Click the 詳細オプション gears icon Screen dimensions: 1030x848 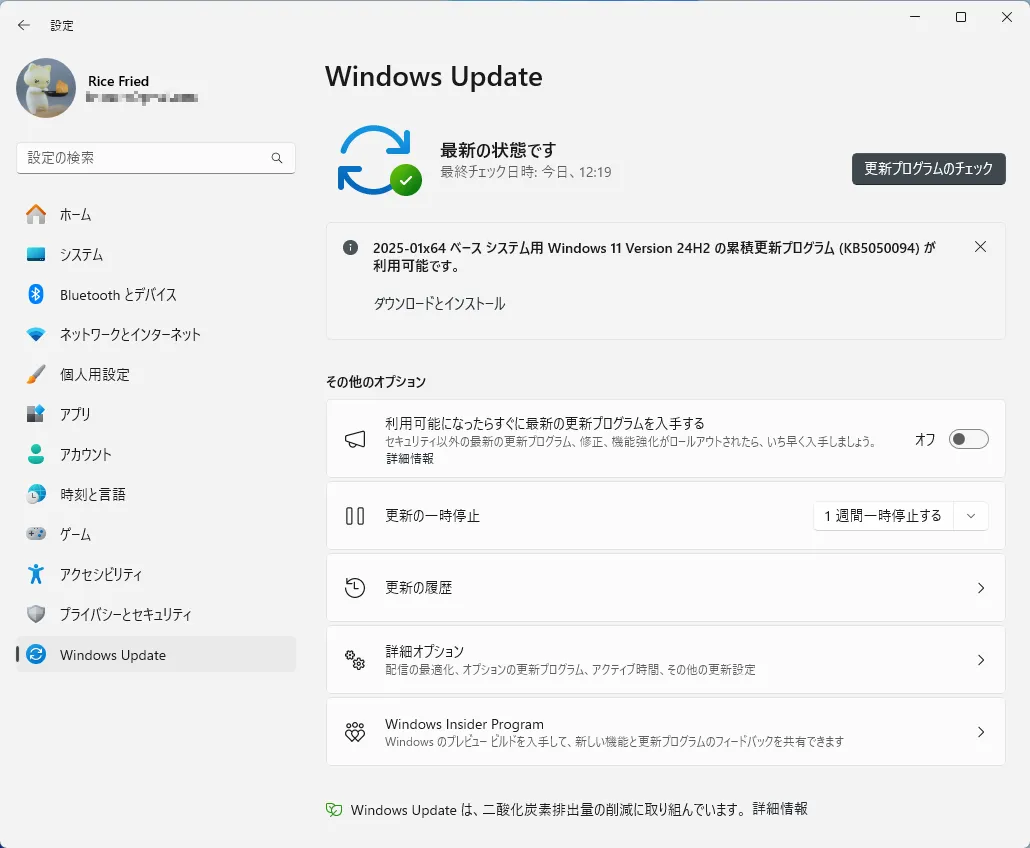(355, 659)
